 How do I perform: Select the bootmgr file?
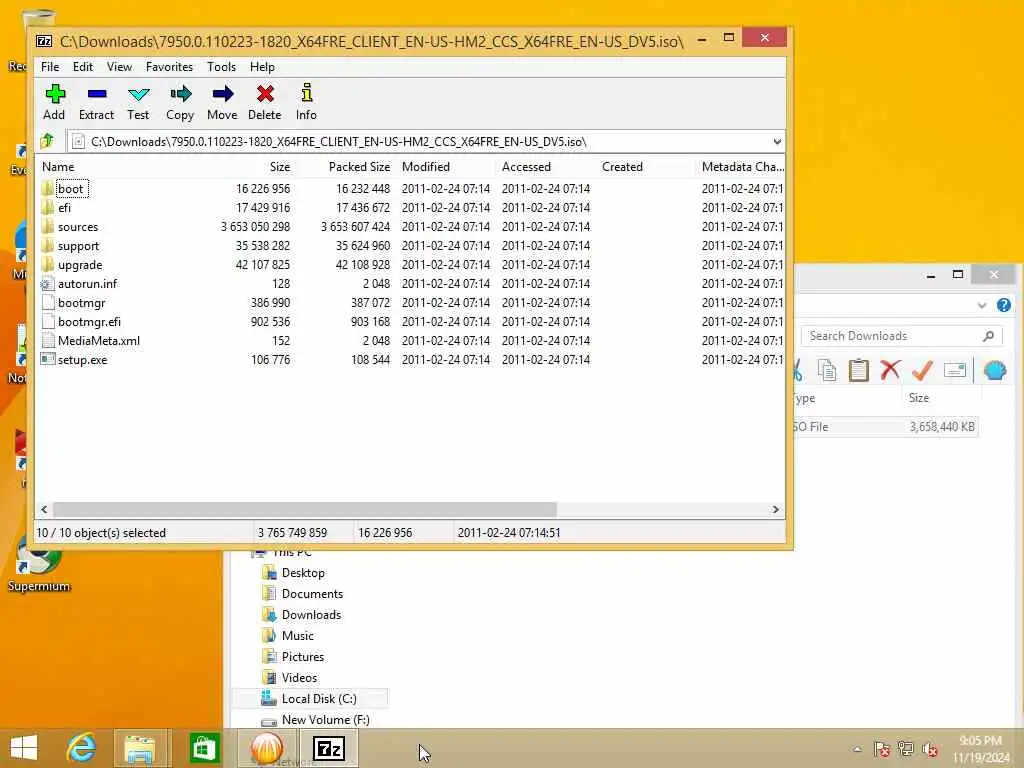[81, 302]
